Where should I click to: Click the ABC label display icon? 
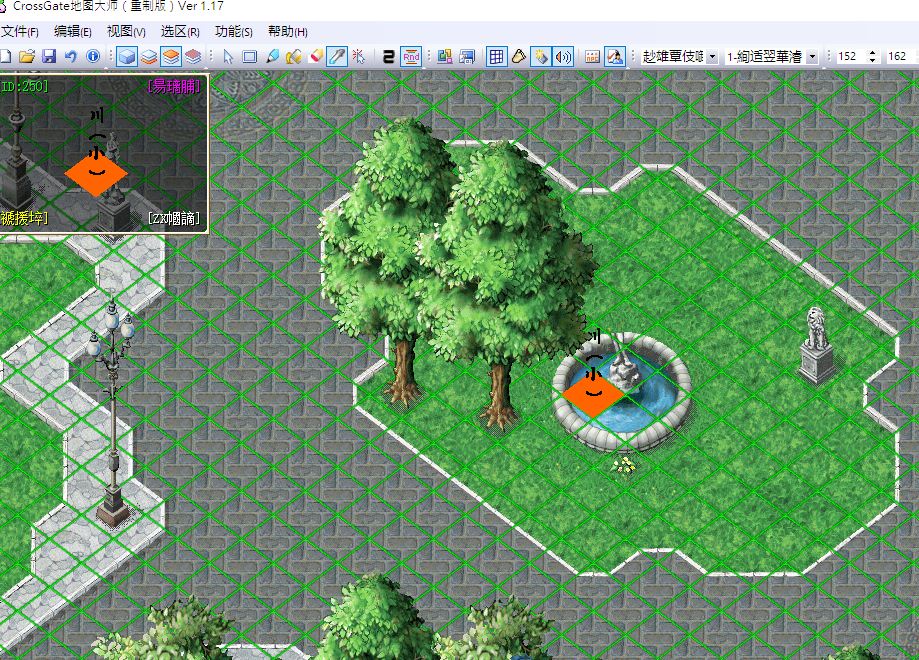coord(593,57)
